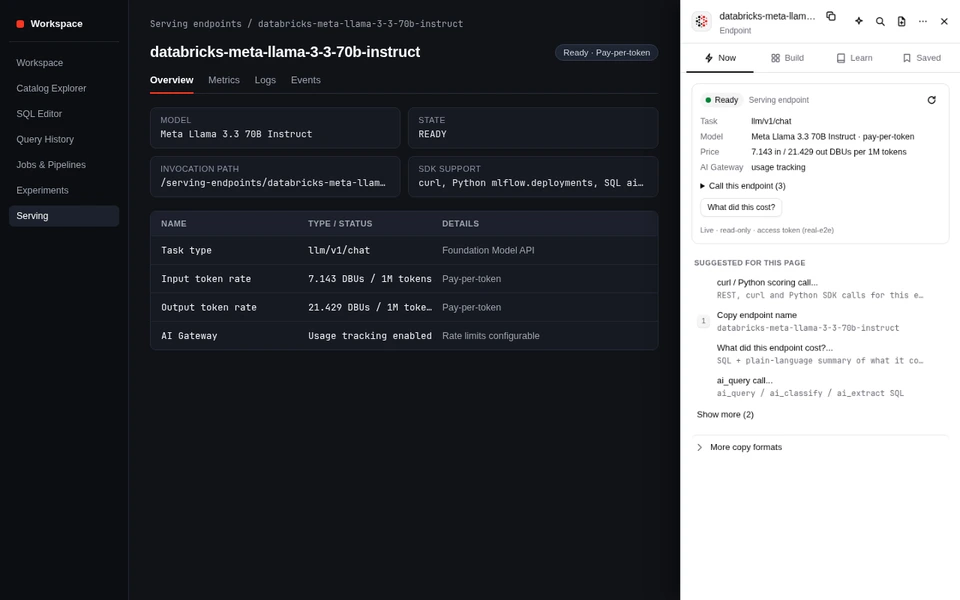This screenshot has width=960, height=600.
Task: Click 'What did this cost?' button
Action: click(741, 207)
